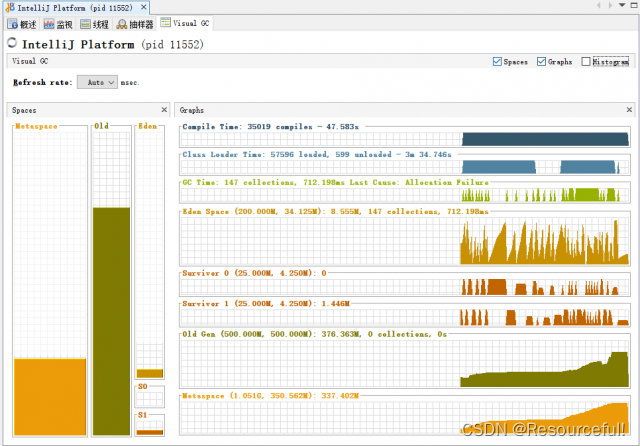This screenshot has height=446, width=640.
Task: Uncheck the Spaces checkbox
Action: [x=498, y=62]
